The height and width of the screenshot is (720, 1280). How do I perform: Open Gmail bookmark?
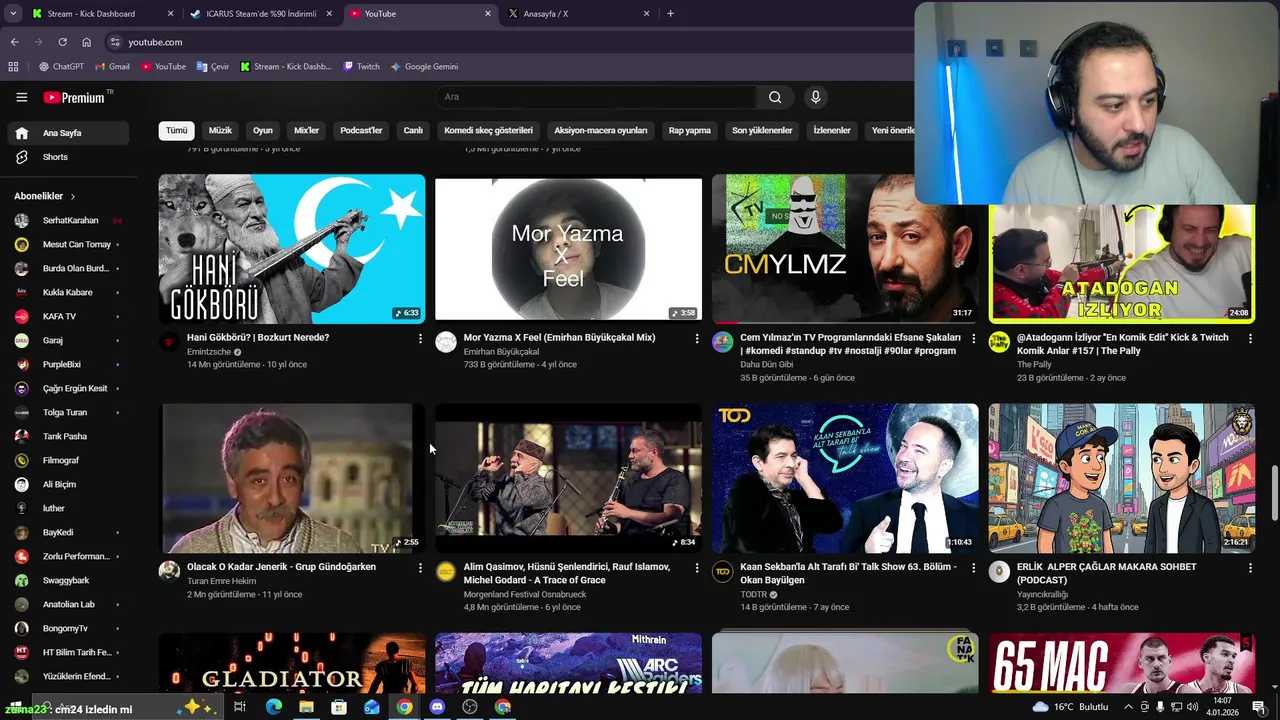(112, 67)
